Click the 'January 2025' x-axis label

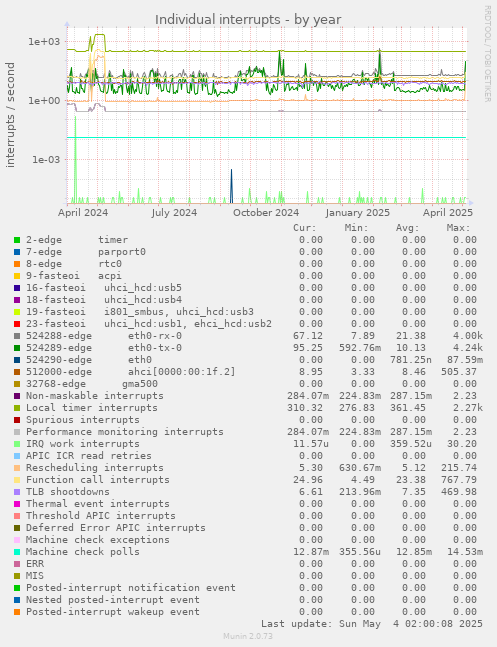click(357, 213)
